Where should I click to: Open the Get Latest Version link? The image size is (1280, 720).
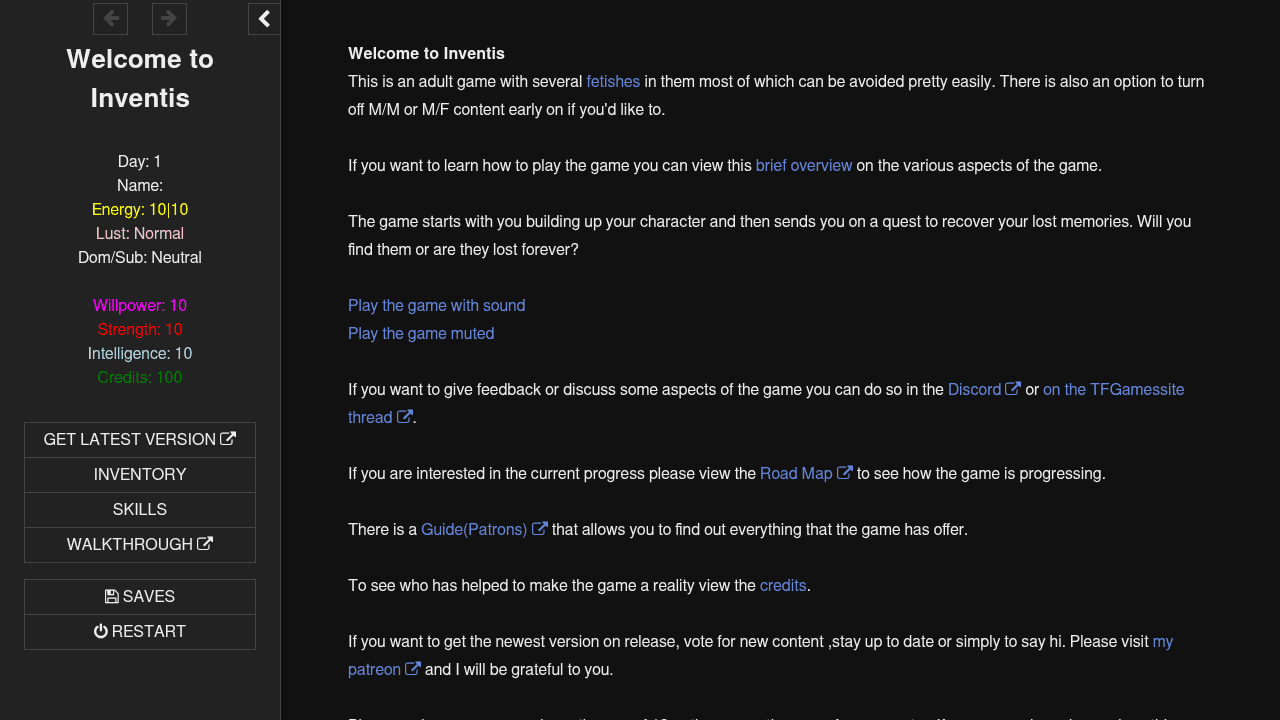point(140,440)
